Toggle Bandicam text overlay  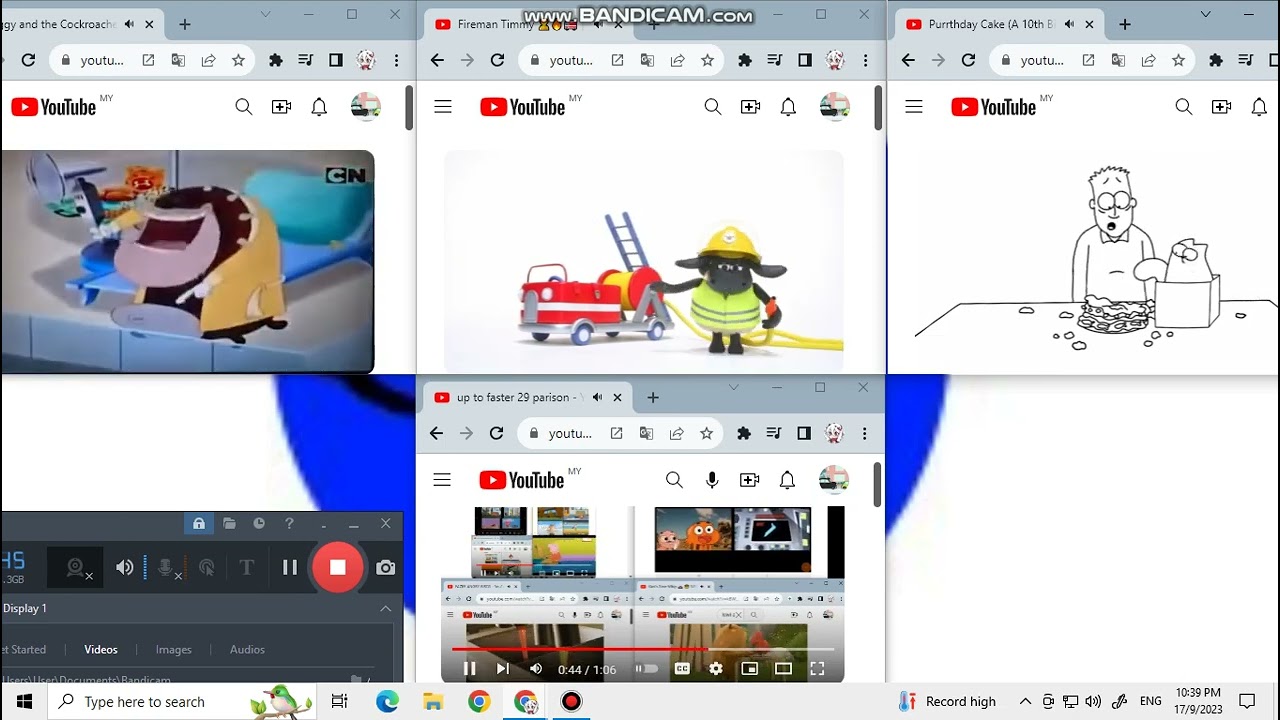tap(247, 568)
